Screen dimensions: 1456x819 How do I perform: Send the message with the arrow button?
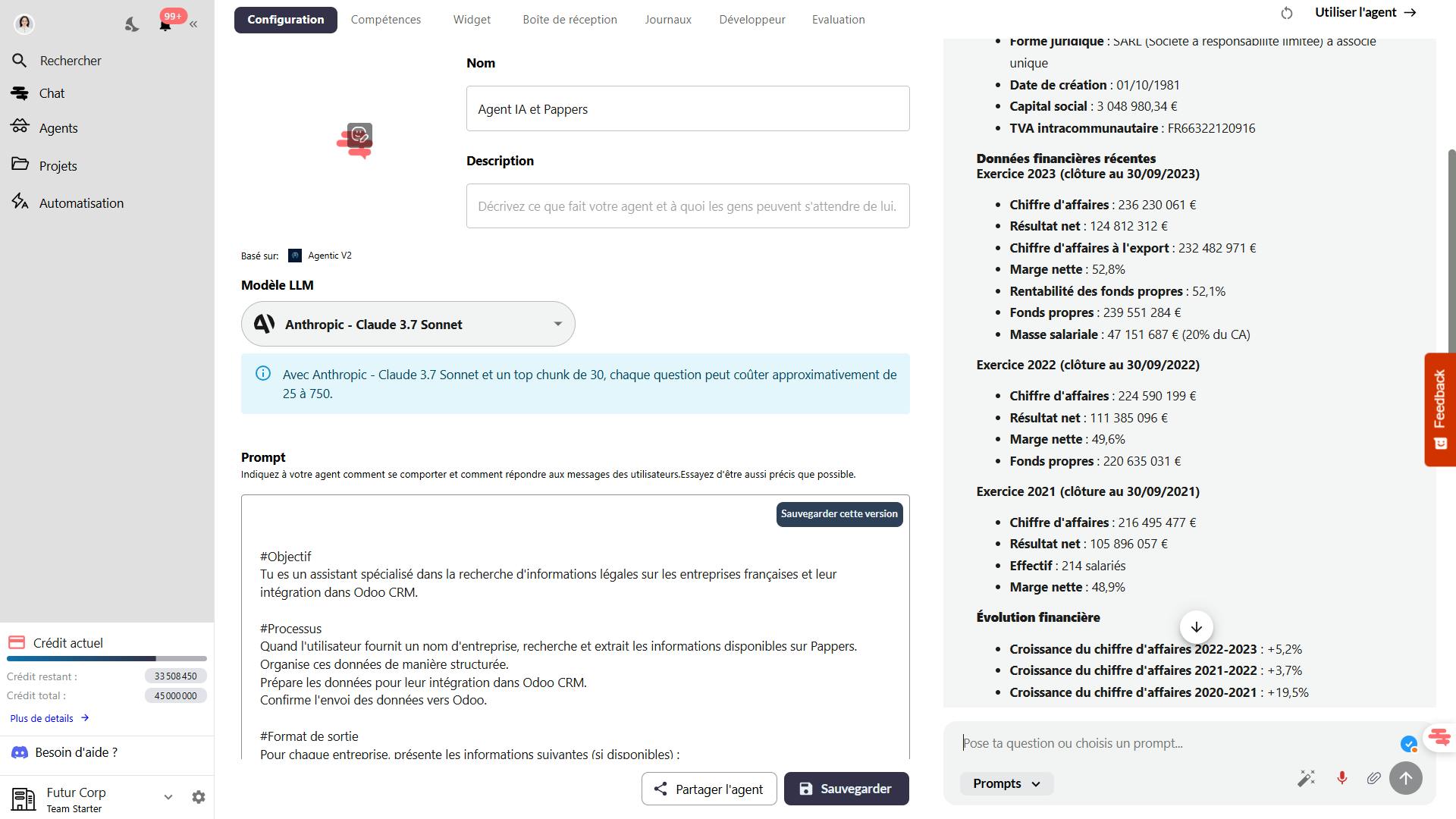1405,778
